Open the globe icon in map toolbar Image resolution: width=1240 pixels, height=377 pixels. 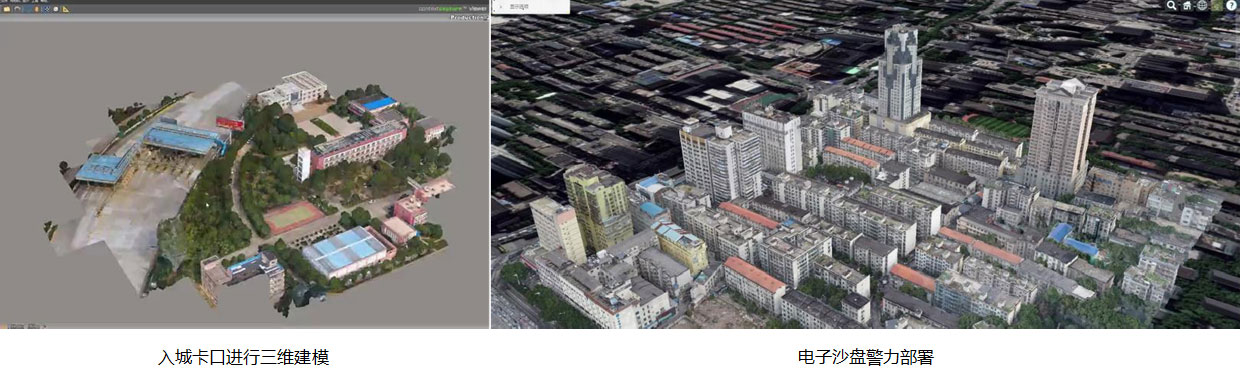click(x=1202, y=6)
